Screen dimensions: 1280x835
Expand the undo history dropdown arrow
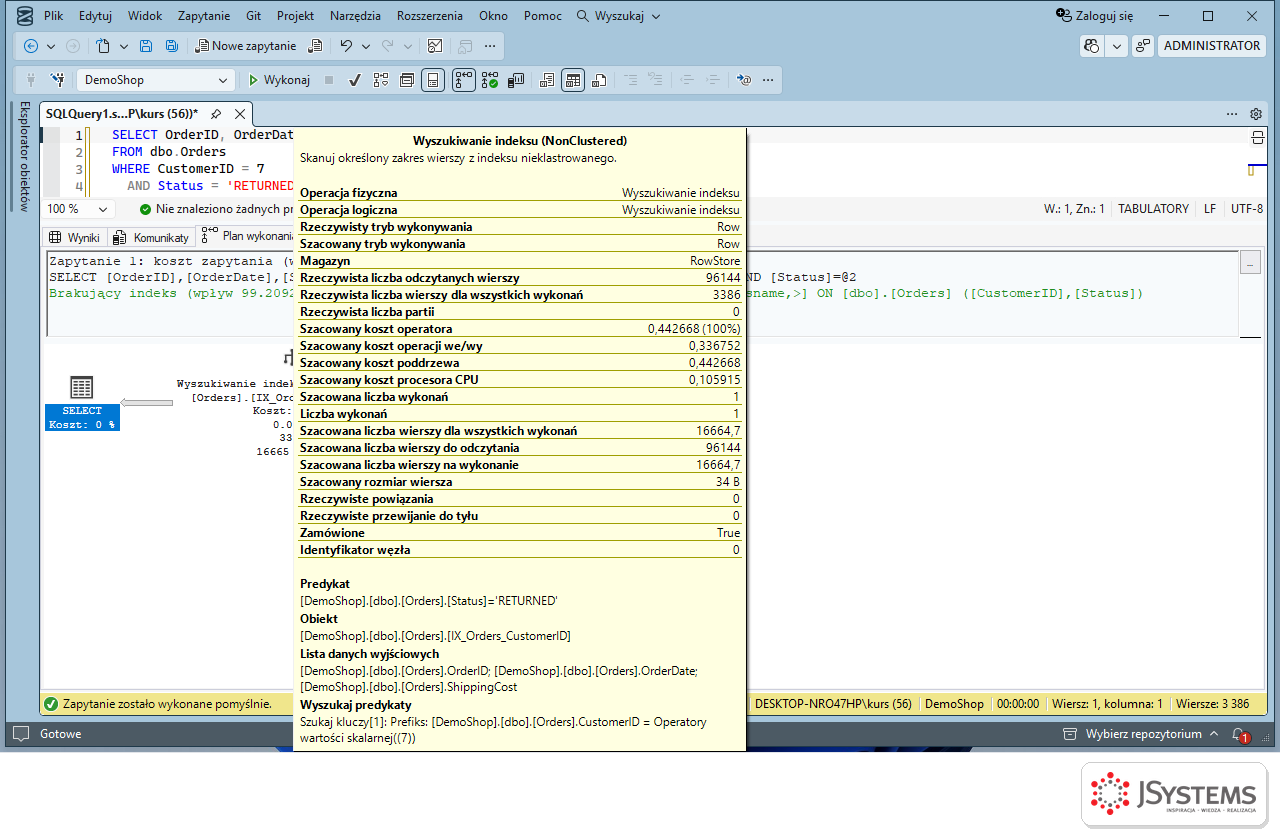[x=365, y=46]
